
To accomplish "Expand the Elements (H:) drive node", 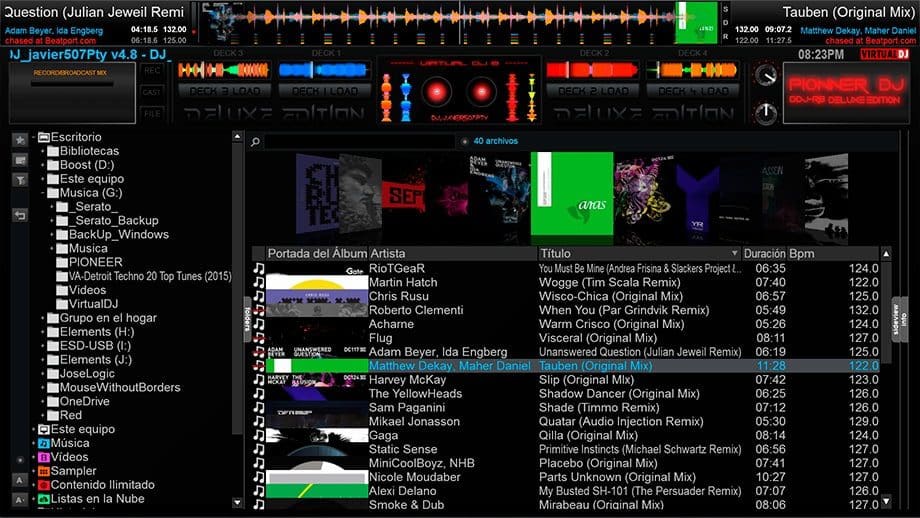I will 42,332.
